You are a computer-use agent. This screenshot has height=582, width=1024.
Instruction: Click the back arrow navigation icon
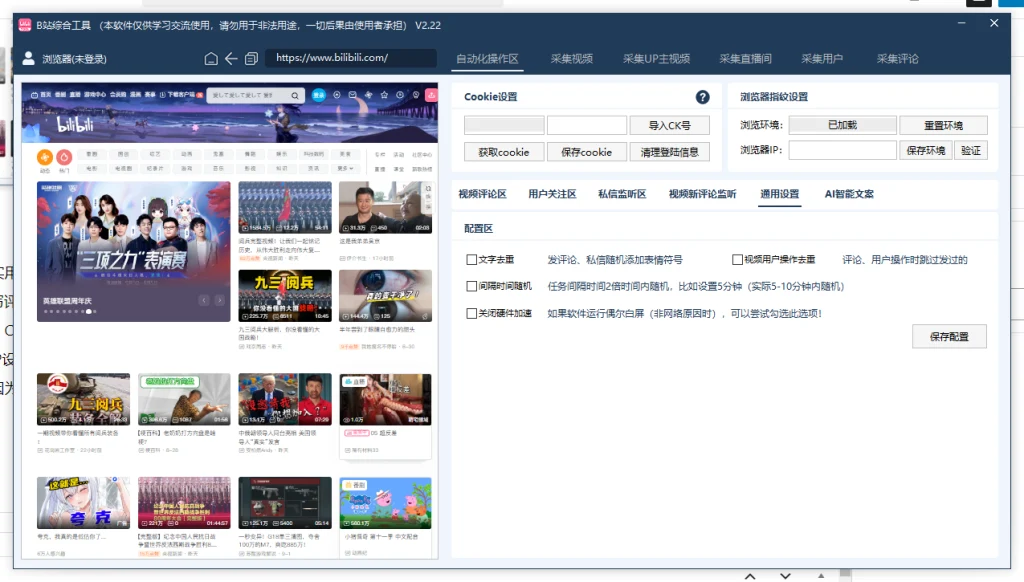coord(231,59)
